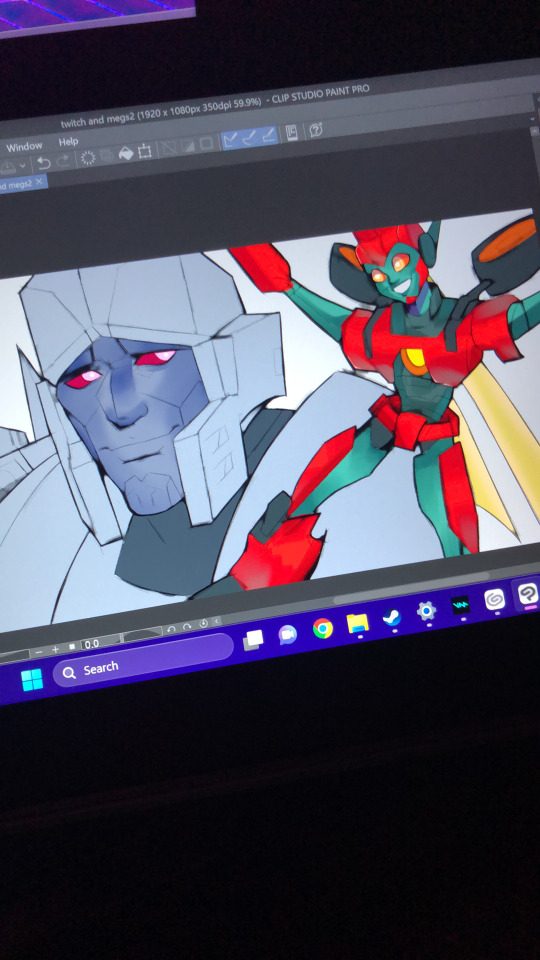The width and height of the screenshot is (540, 960).
Task: Close the 'megs2' canvas tab
Action: tap(39, 181)
